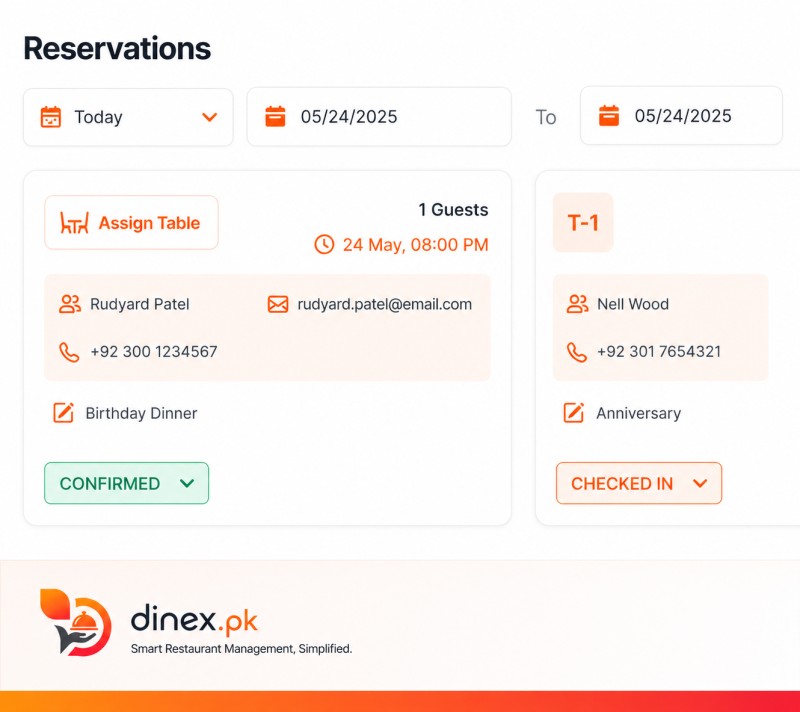
Task: Expand the Today dropdown chevron
Action: [210, 117]
